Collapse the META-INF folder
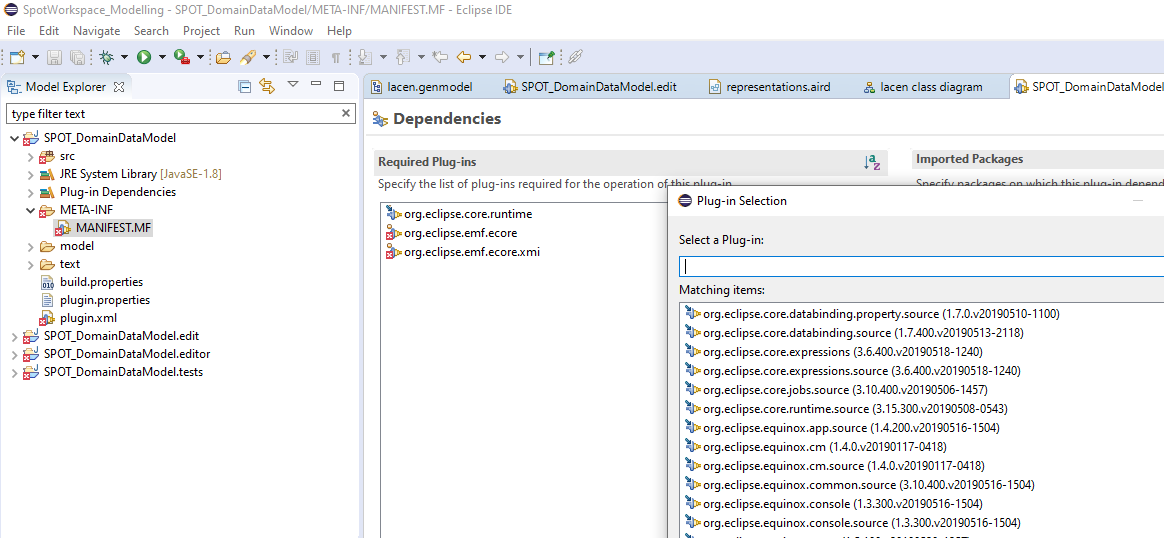The height and width of the screenshot is (538, 1164). pyautogui.click(x=30, y=210)
